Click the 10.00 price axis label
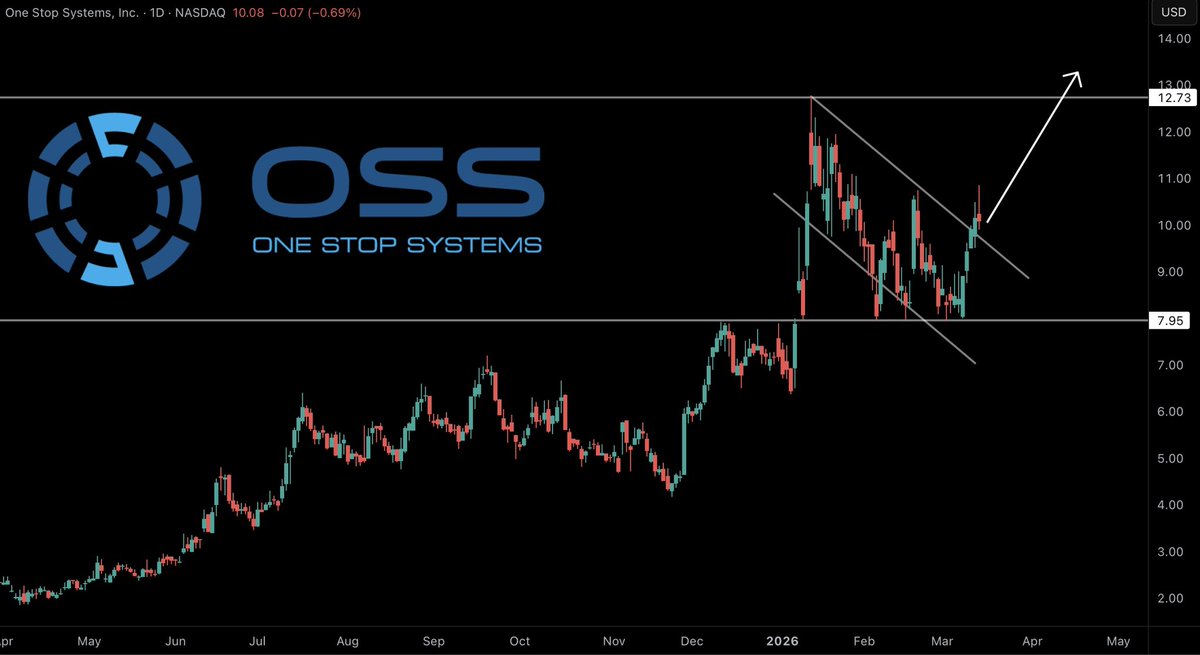This screenshot has width=1200, height=655. 1174,225
